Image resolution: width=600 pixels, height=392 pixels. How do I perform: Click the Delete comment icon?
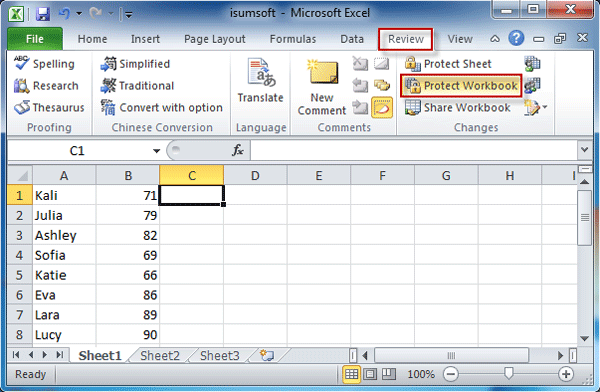coord(360,63)
